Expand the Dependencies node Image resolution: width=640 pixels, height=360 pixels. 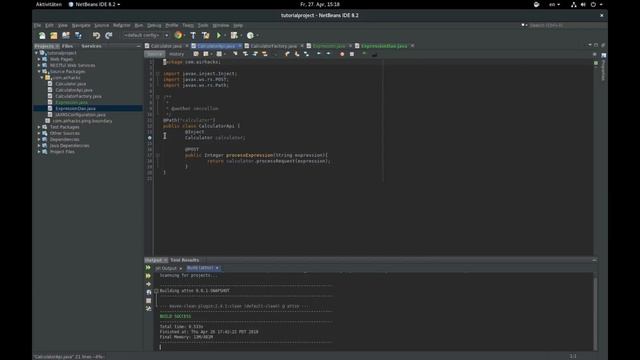point(39,139)
